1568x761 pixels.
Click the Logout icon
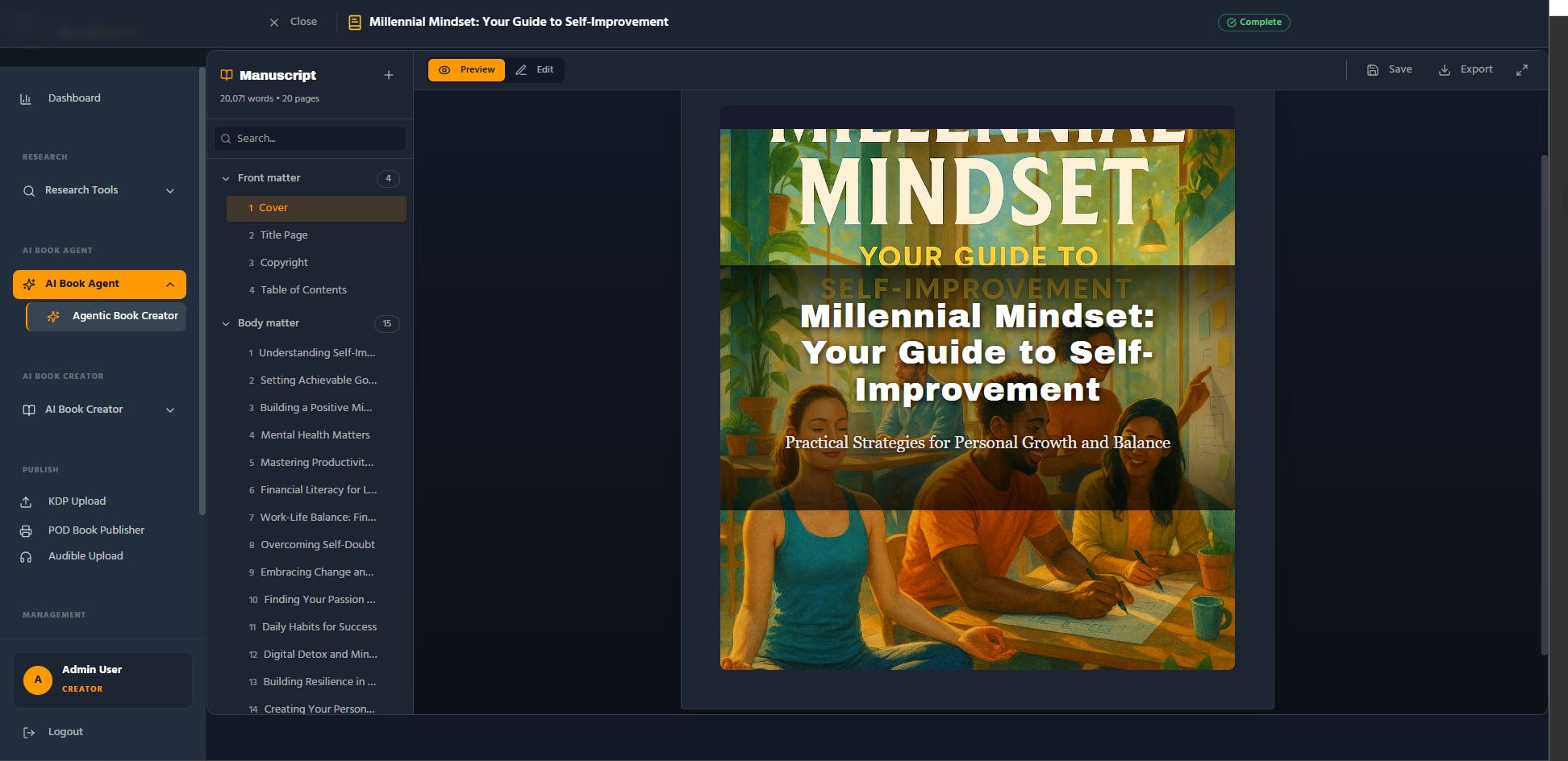tap(29, 732)
